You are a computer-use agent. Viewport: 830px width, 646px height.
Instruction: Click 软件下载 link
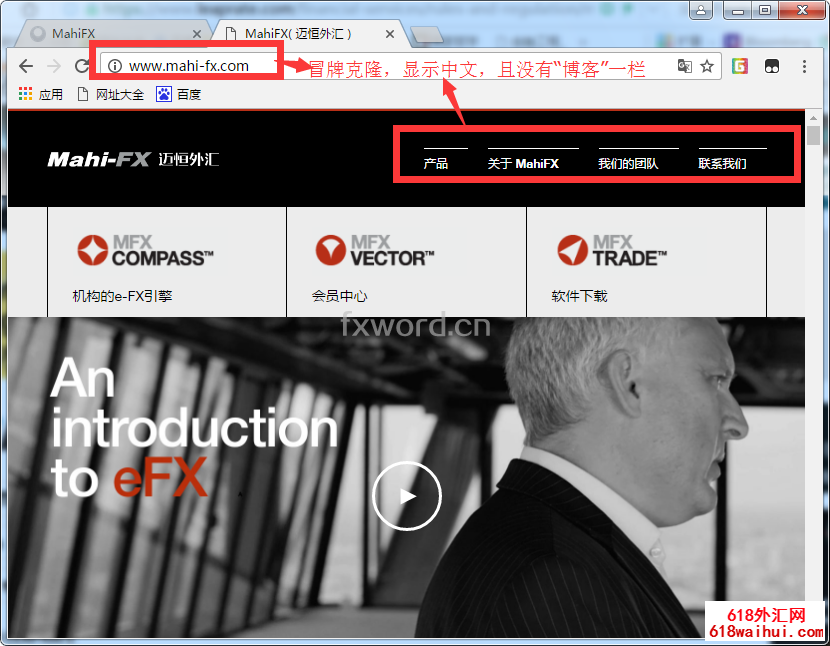coord(579,295)
